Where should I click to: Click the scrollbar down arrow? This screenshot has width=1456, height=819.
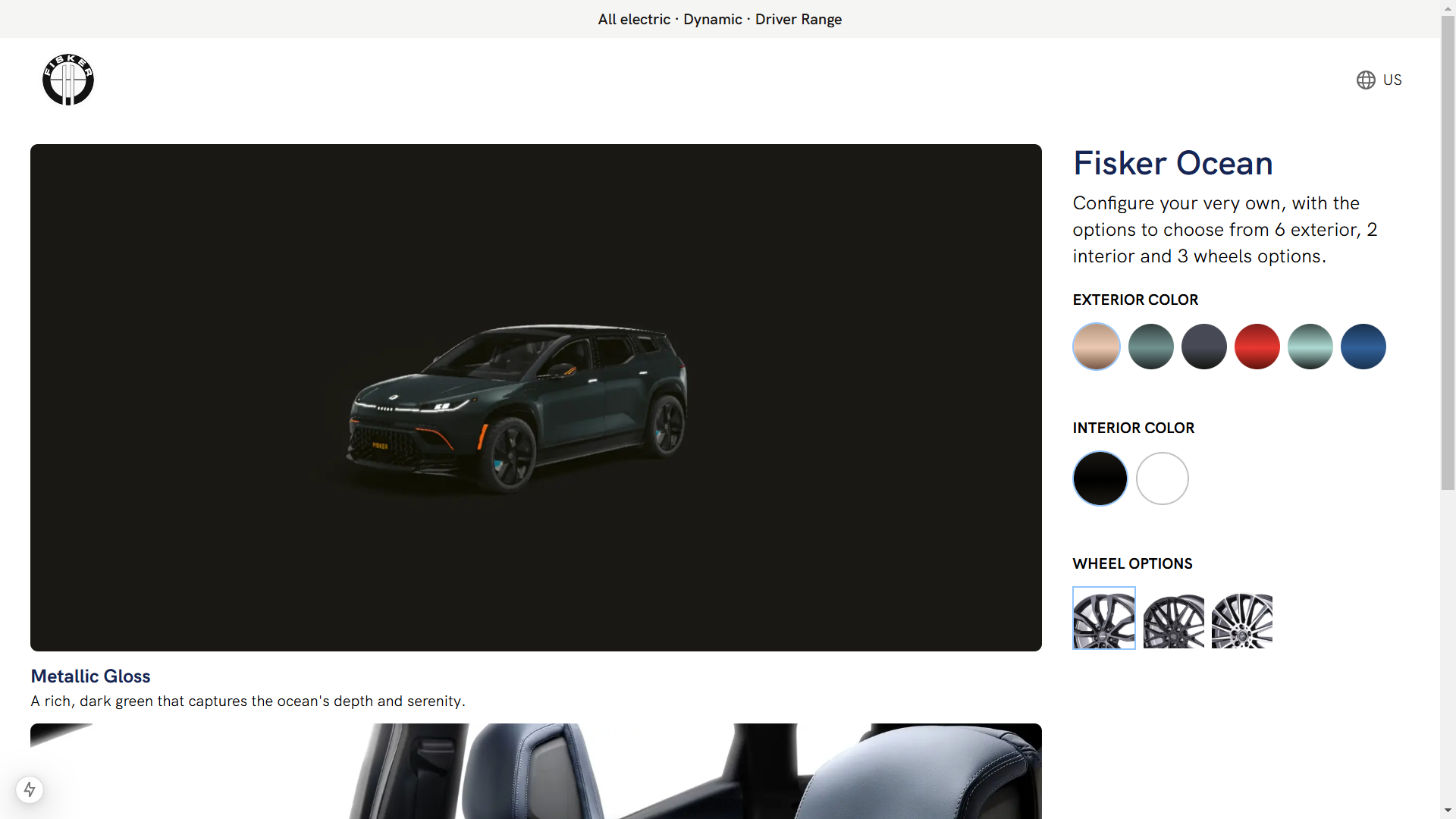tap(1448, 811)
